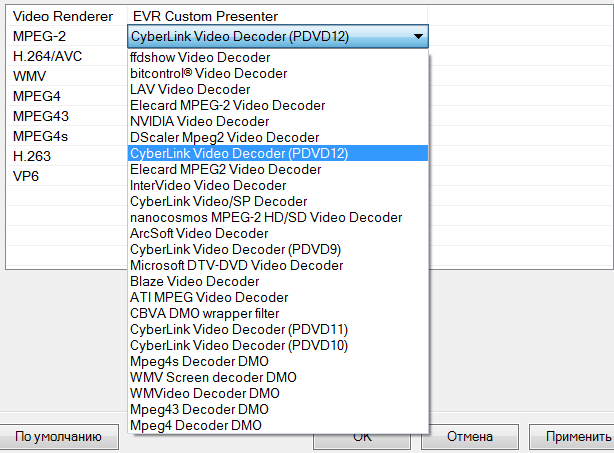The image size is (614, 453).
Task: Choose InterVideo Video Decoder
Action: (208, 186)
